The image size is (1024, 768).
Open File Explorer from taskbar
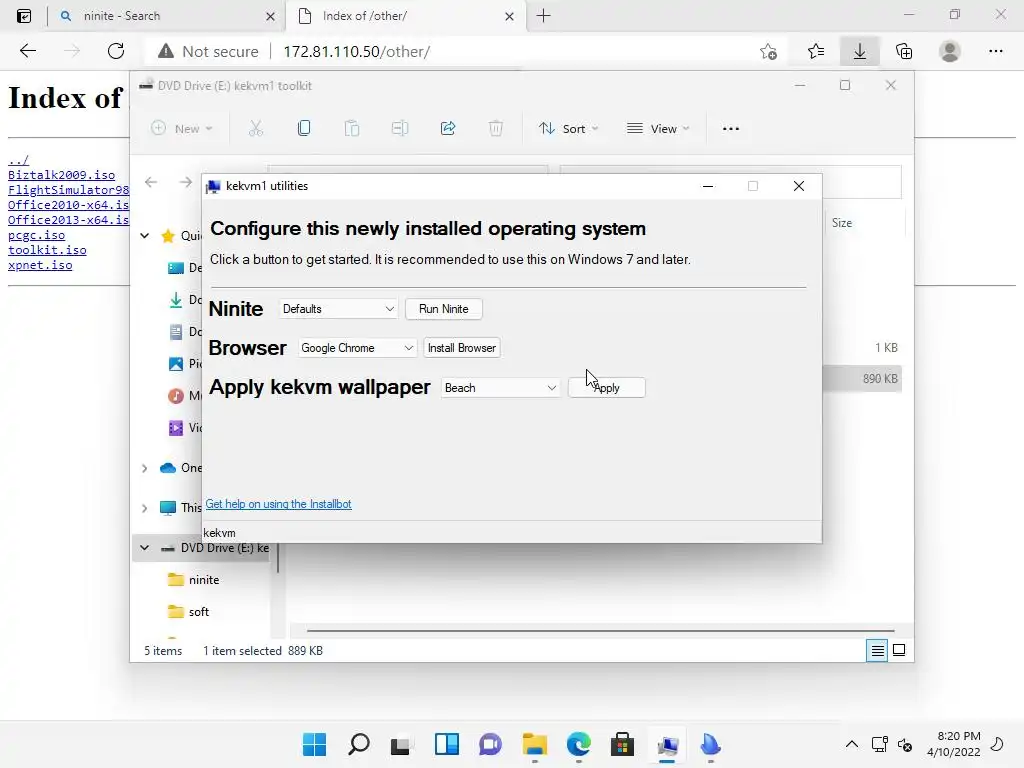click(x=534, y=744)
